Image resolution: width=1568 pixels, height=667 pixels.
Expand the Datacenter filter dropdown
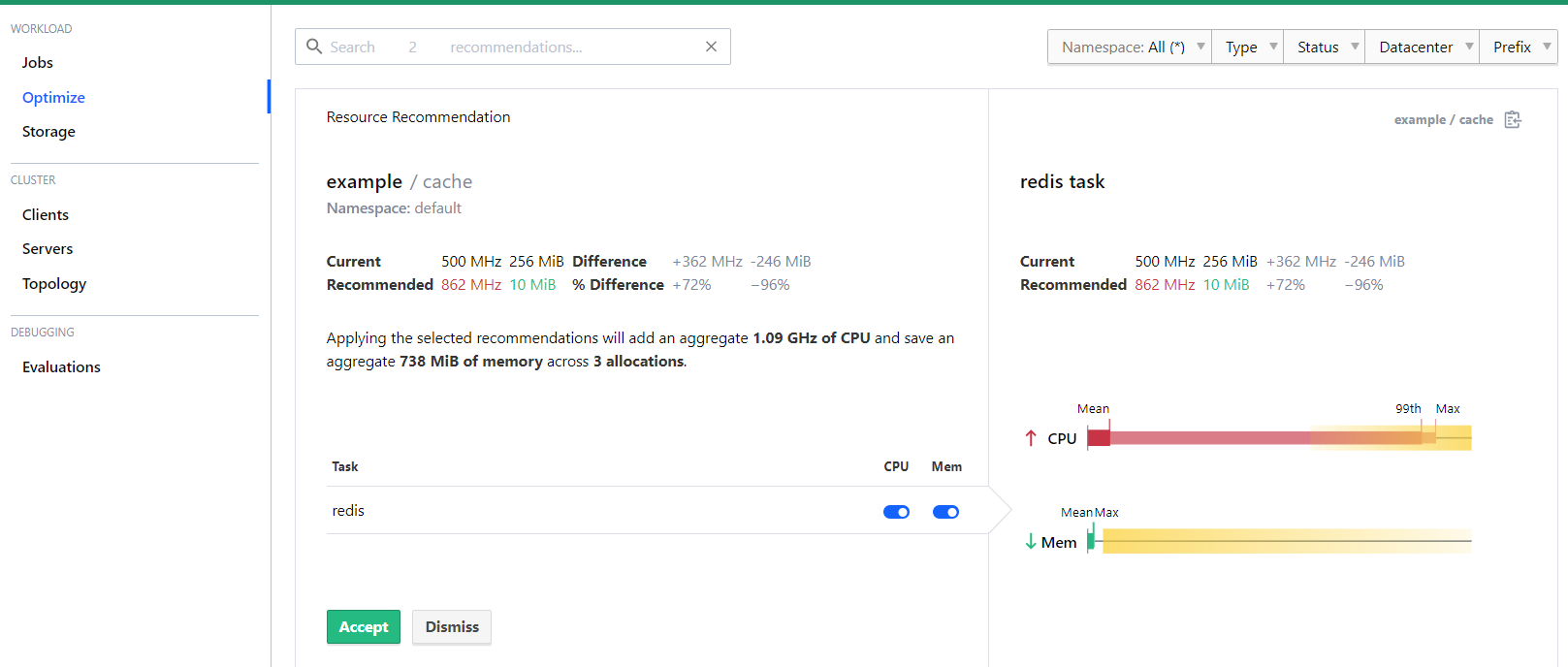coord(1423,47)
